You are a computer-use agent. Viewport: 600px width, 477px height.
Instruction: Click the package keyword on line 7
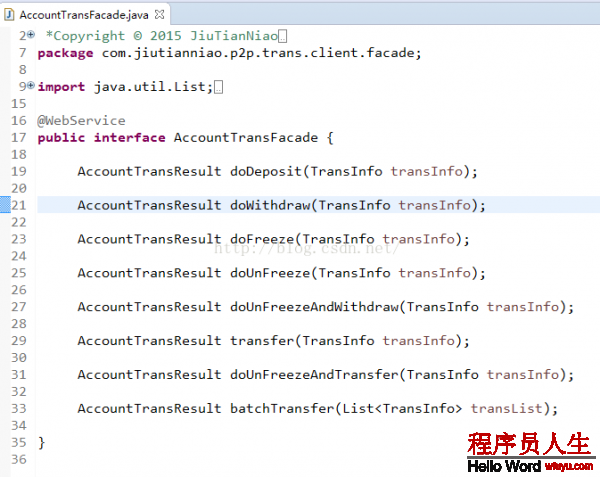(65, 54)
